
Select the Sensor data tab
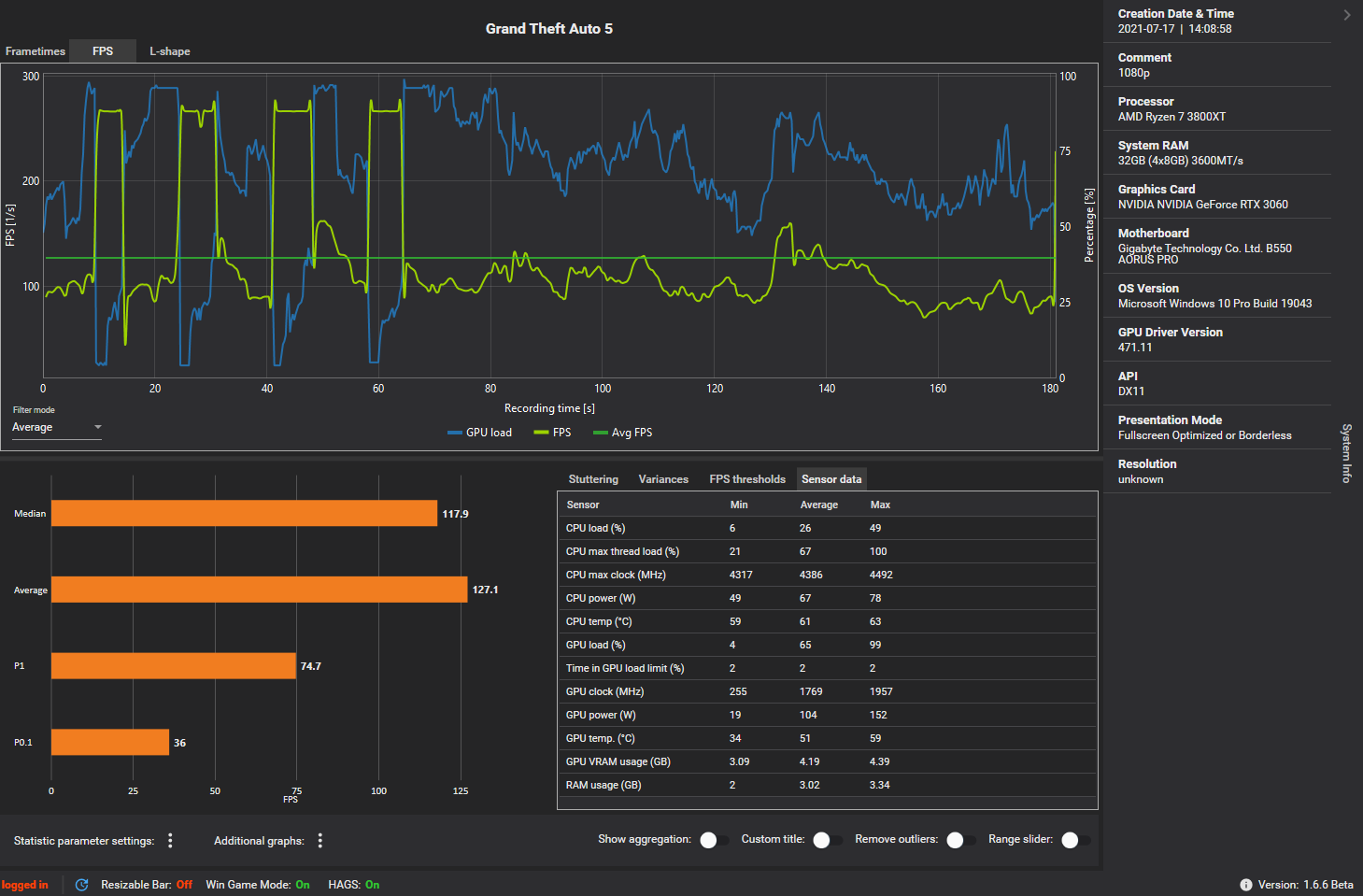[x=831, y=479]
